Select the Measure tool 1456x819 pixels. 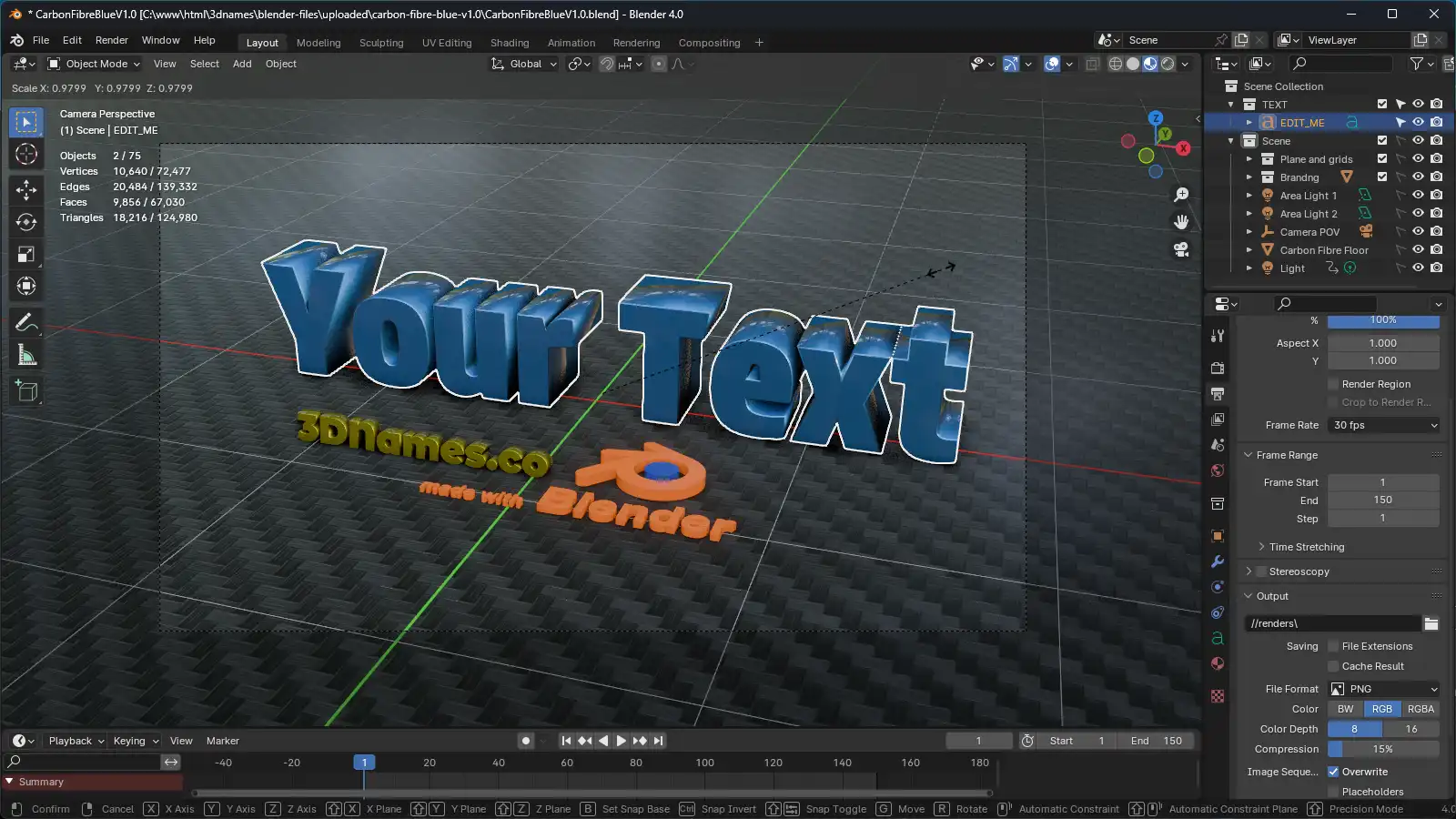(x=26, y=356)
